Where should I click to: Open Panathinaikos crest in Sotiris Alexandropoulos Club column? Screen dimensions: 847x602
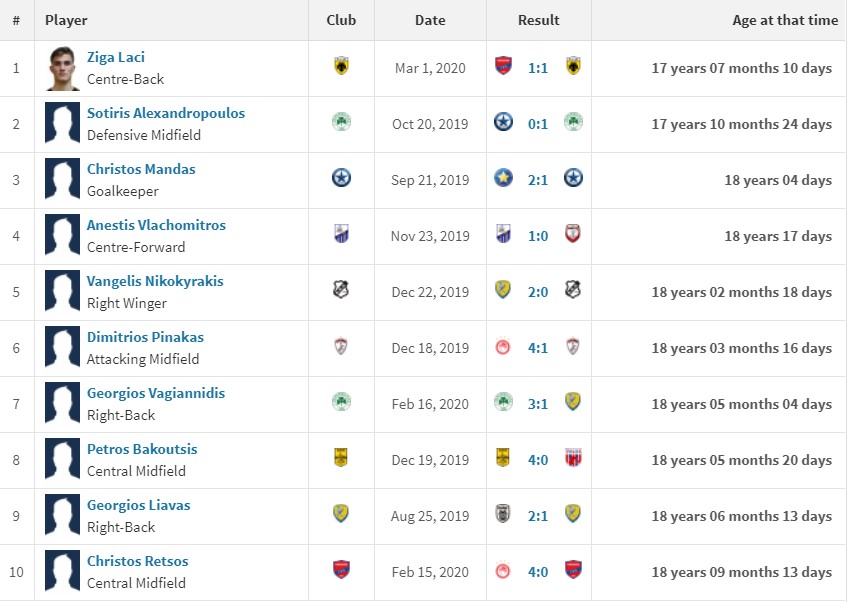(x=341, y=122)
